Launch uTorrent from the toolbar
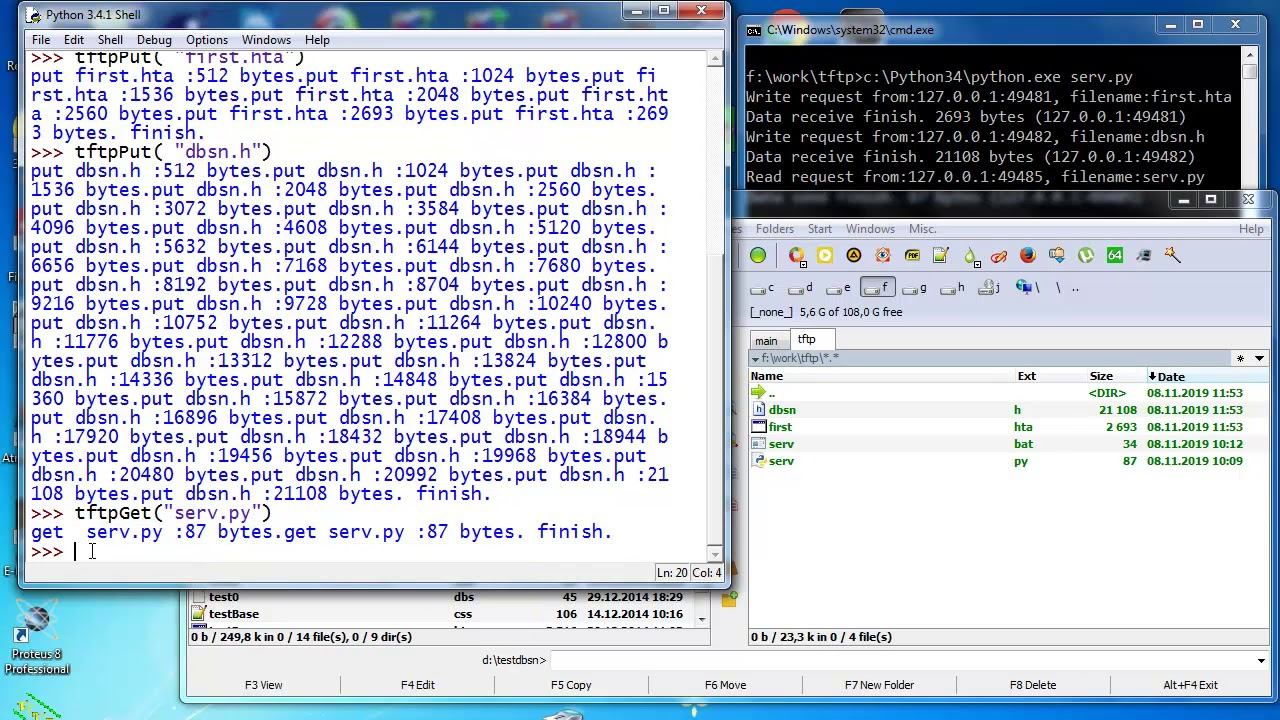1280x720 pixels. tap(1086, 256)
